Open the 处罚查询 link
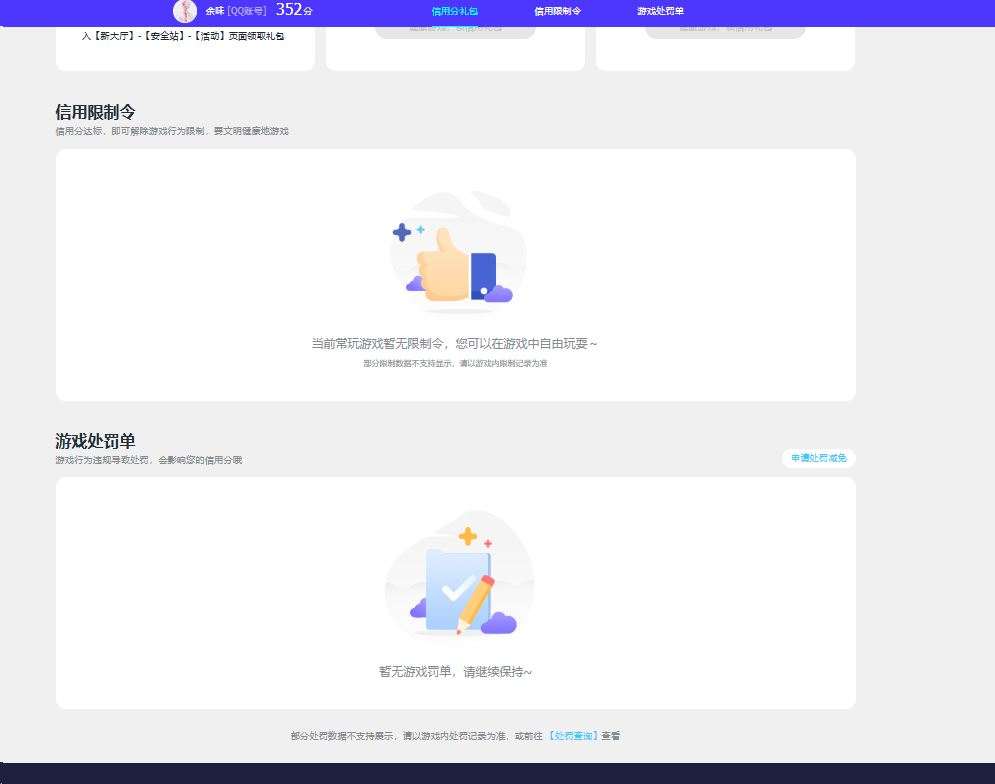Screen dimensions: 995x784 (573, 736)
